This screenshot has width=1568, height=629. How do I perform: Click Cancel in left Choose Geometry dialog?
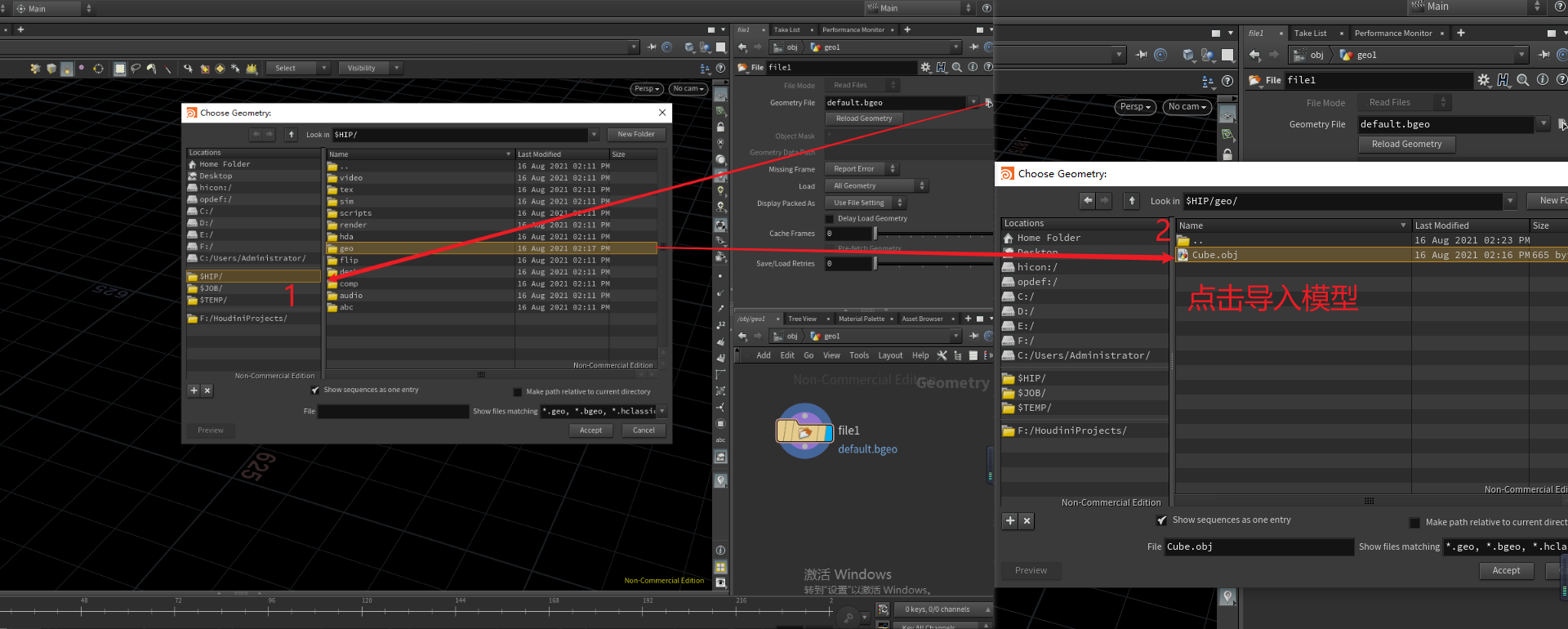(x=644, y=430)
